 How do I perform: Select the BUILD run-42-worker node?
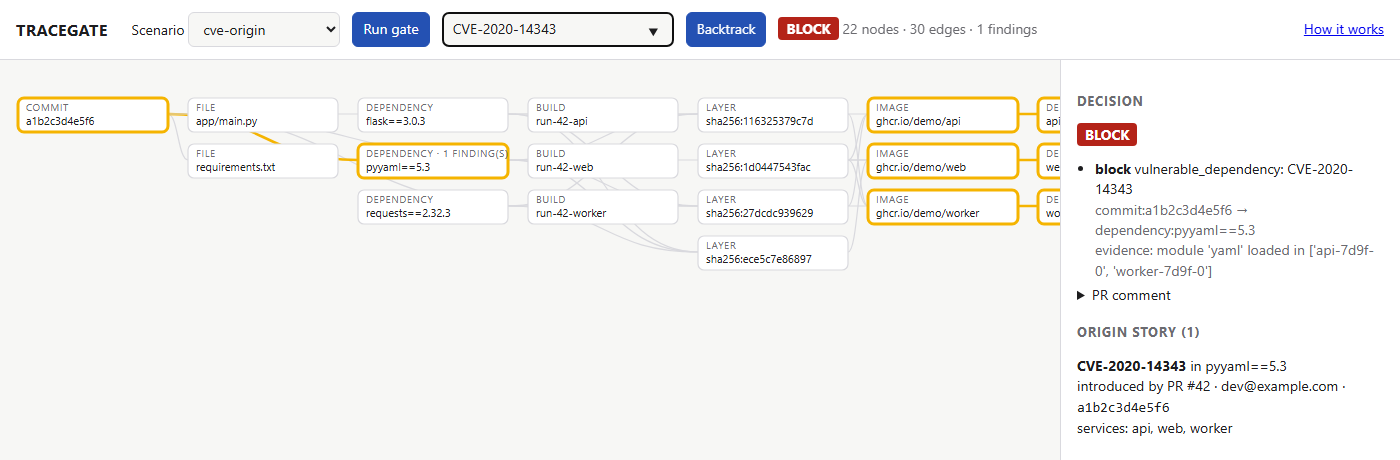click(x=603, y=207)
